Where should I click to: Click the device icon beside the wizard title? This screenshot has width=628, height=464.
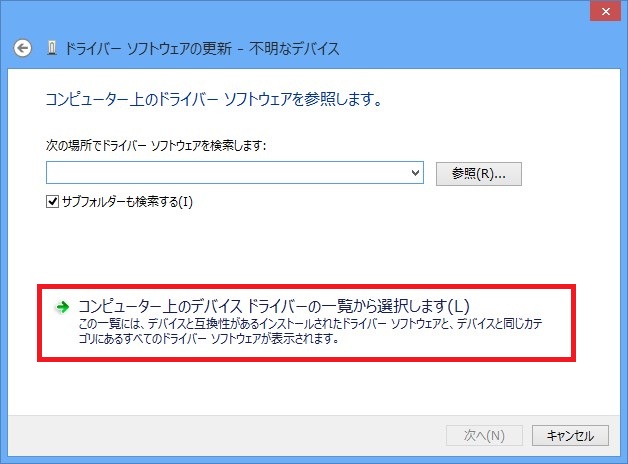click(x=50, y=48)
